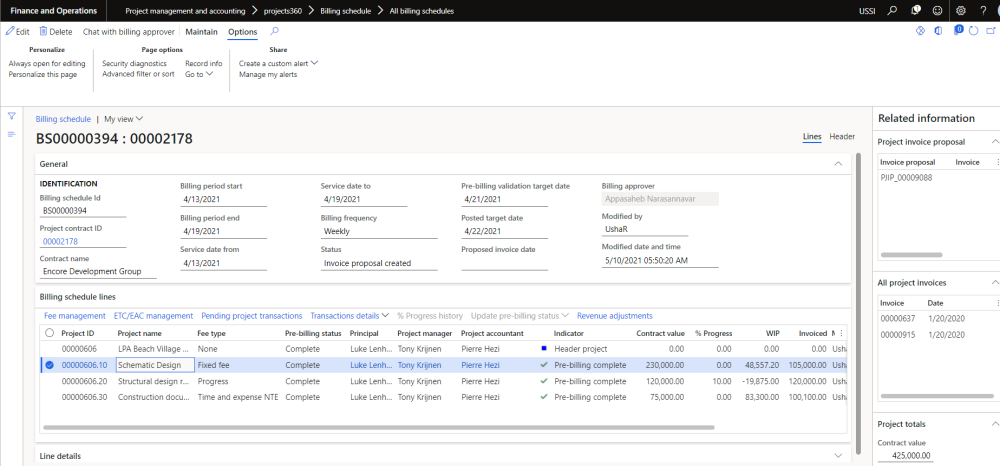Screen dimensions: 1000x466
Task: Toggle the select-all rows radio in grid header
Action: [x=49, y=333]
